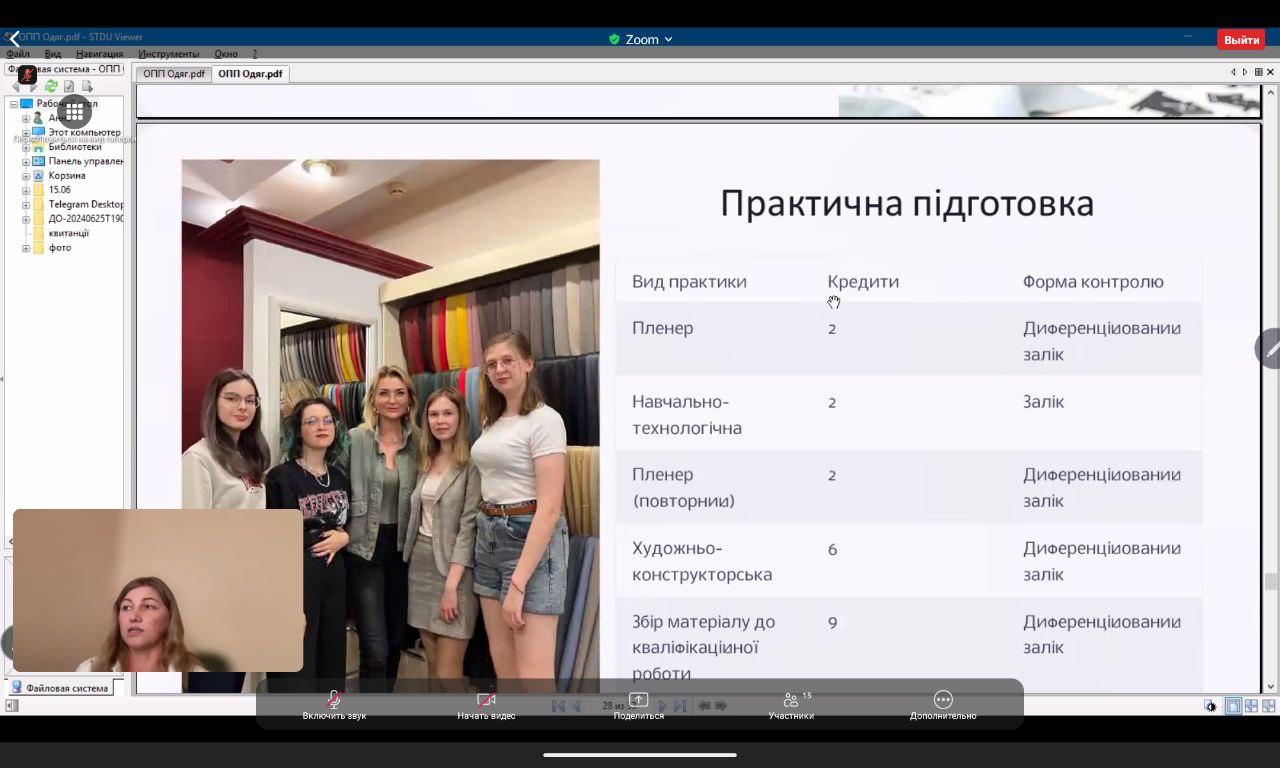The image size is (1280, 768).
Task: Click the Художньо-конструкторська cell
Action: click(x=702, y=561)
